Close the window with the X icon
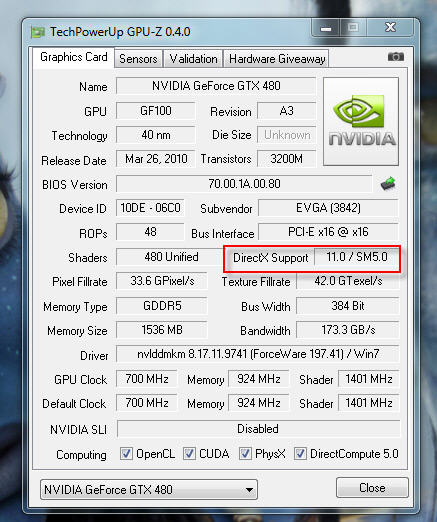 pos(390,27)
